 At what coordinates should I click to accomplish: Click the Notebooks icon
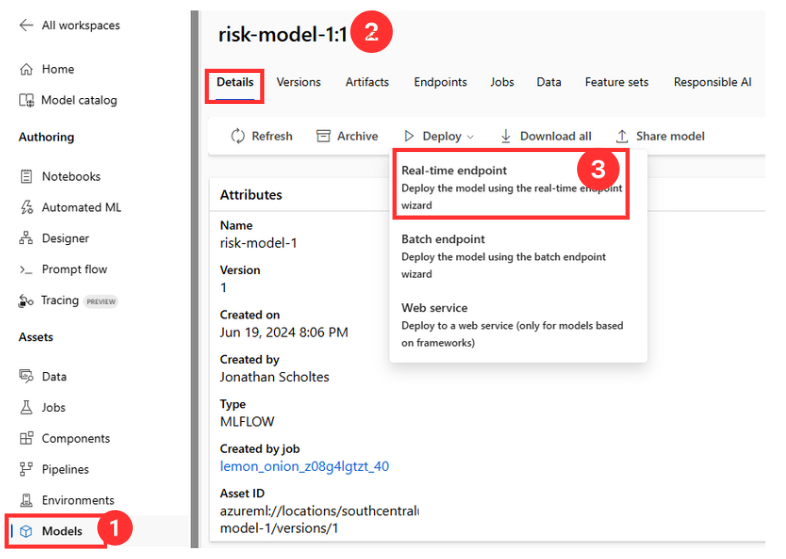(x=27, y=177)
